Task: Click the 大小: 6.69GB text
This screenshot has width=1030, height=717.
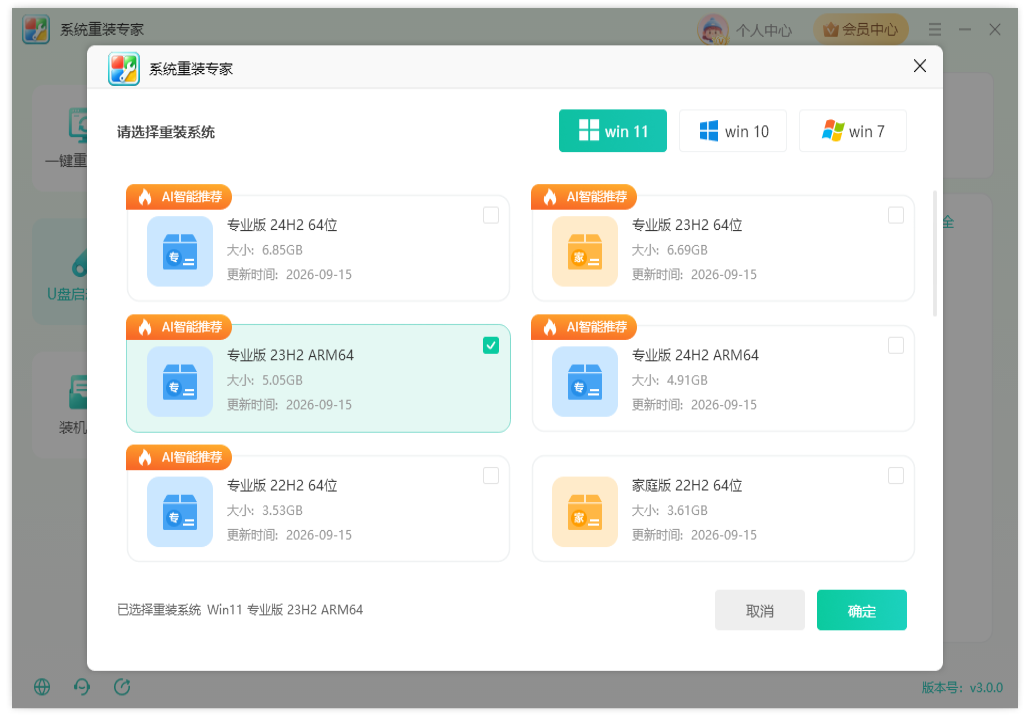Action: 669,250
